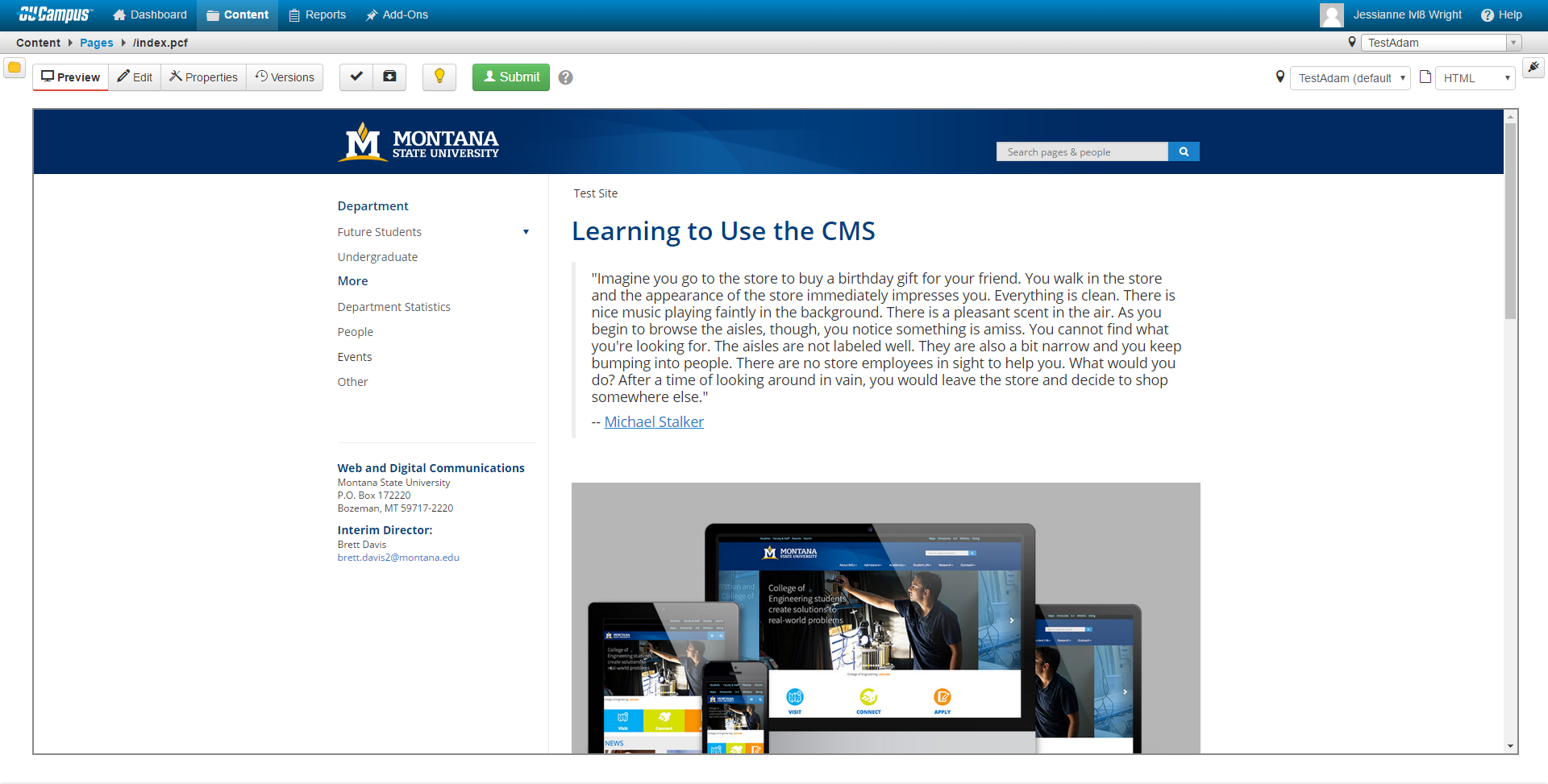Viewport: 1548px width, 784px height.
Task: Expand the Future Students menu arrow
Action: [526, 232]
